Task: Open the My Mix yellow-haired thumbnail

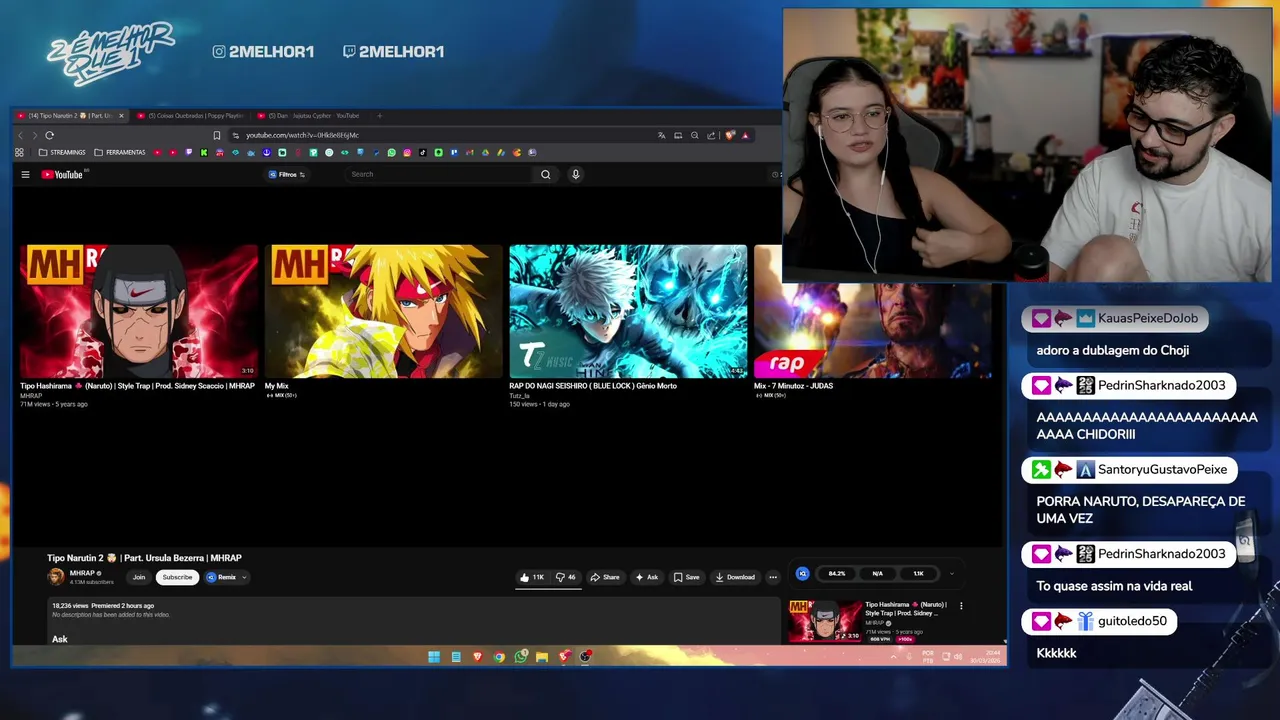Action: (x=383, y=311)
